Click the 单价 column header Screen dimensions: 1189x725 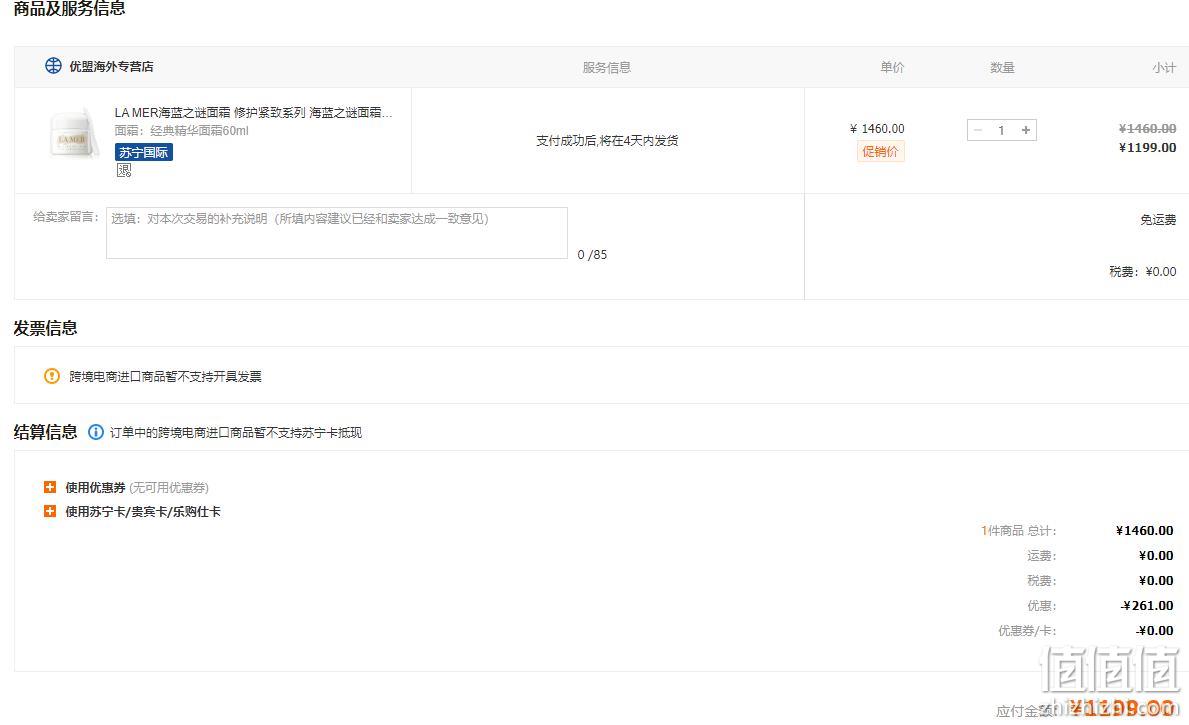[893, 67]
